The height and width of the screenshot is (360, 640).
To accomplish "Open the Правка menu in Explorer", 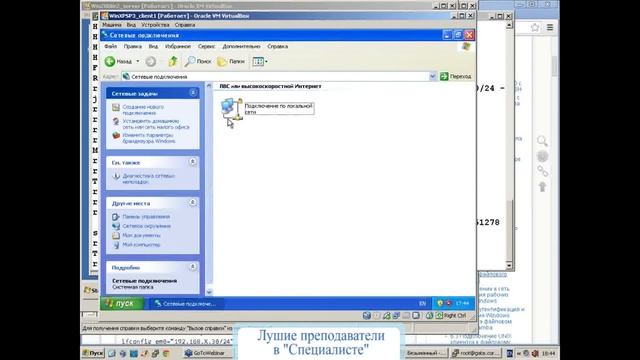I will click(132, 47).
